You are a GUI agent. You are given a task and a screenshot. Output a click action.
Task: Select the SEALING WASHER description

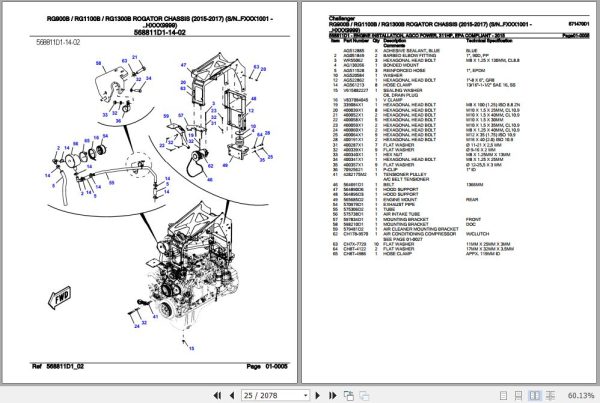[403, 90]
